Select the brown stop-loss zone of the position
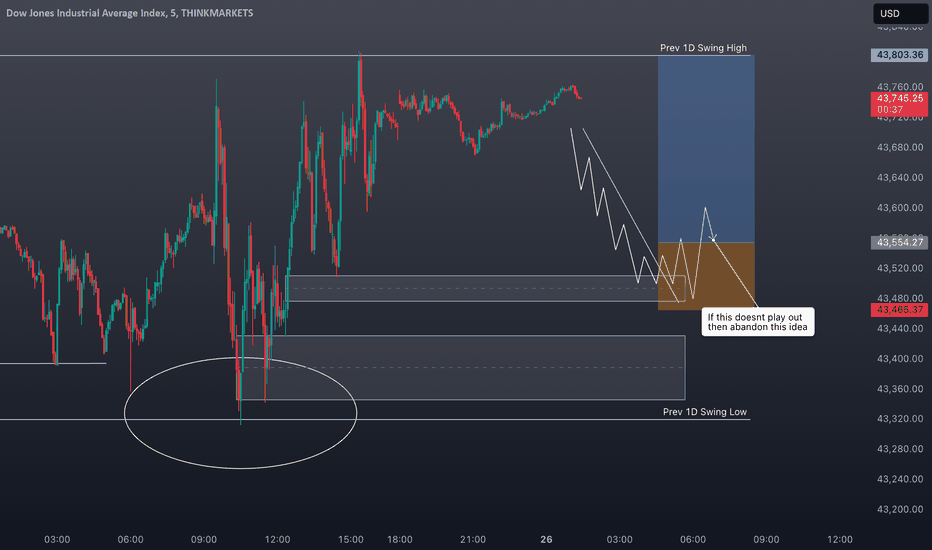 (x=706, y=276)
